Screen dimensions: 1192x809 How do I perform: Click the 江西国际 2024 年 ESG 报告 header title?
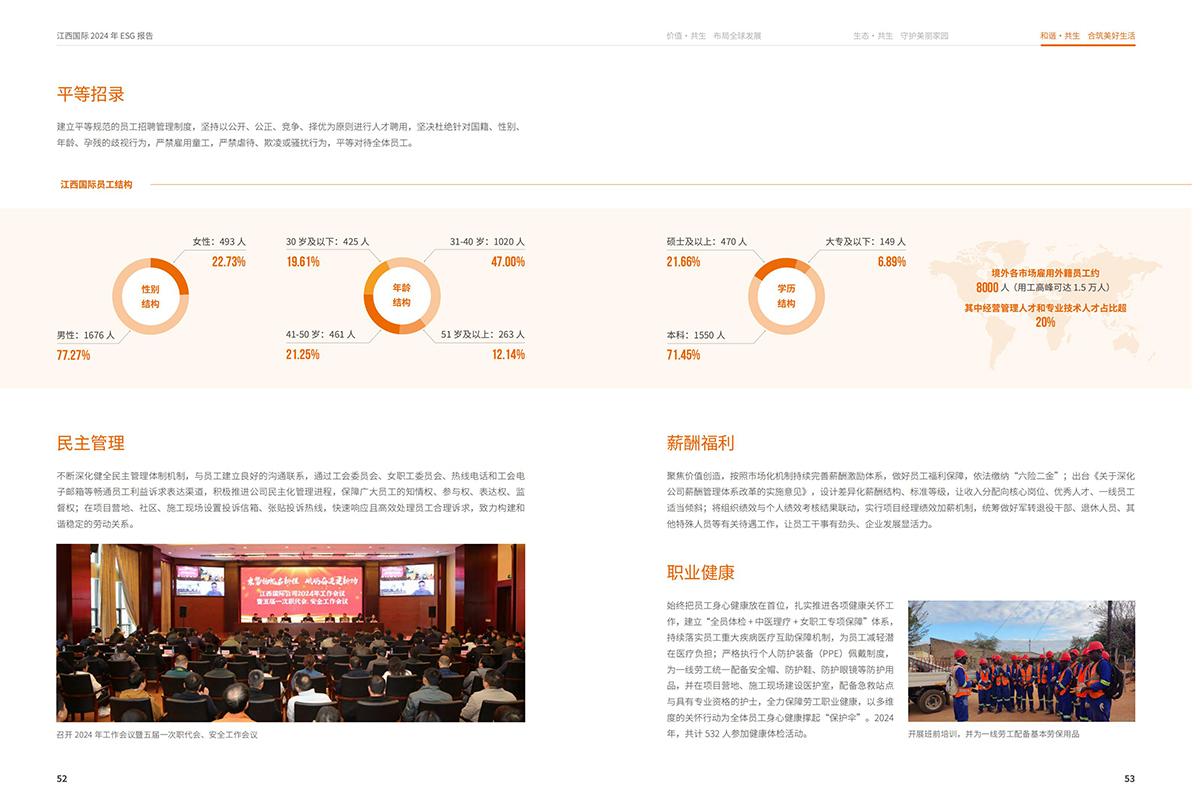[105, 36]
